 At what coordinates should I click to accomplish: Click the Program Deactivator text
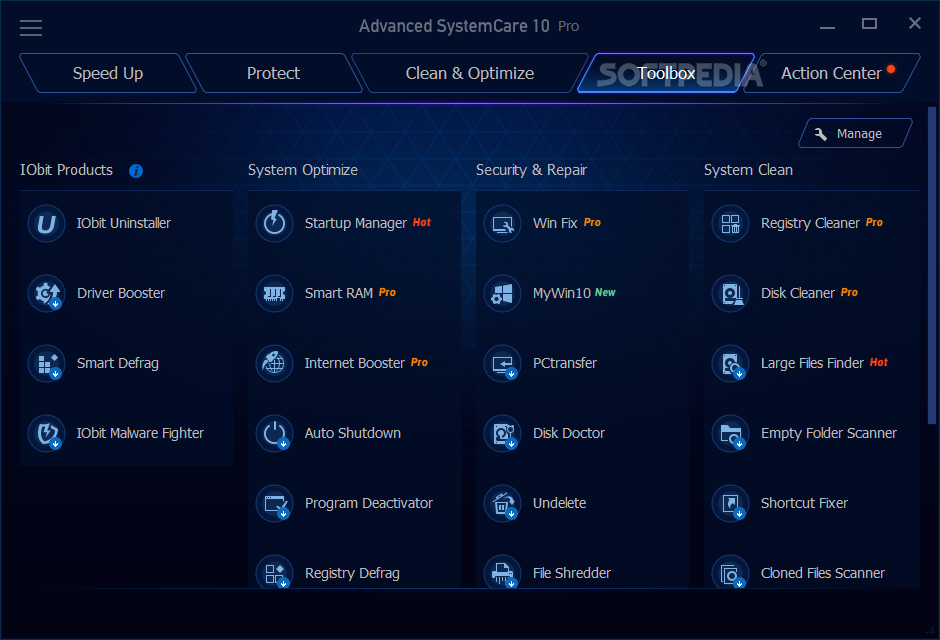tap(369, 503)
